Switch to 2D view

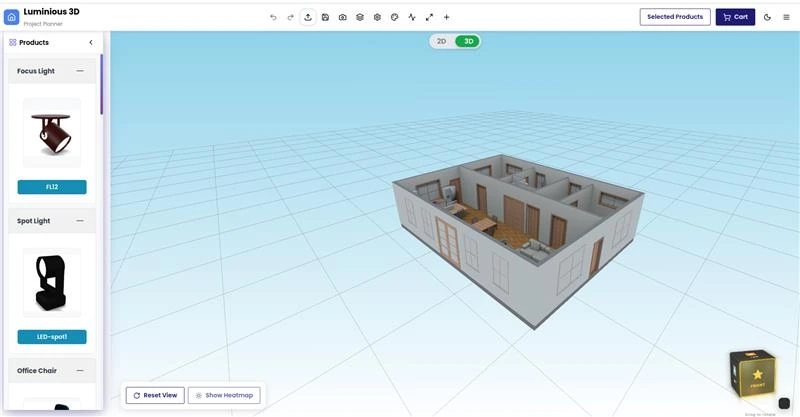point(442,41)
